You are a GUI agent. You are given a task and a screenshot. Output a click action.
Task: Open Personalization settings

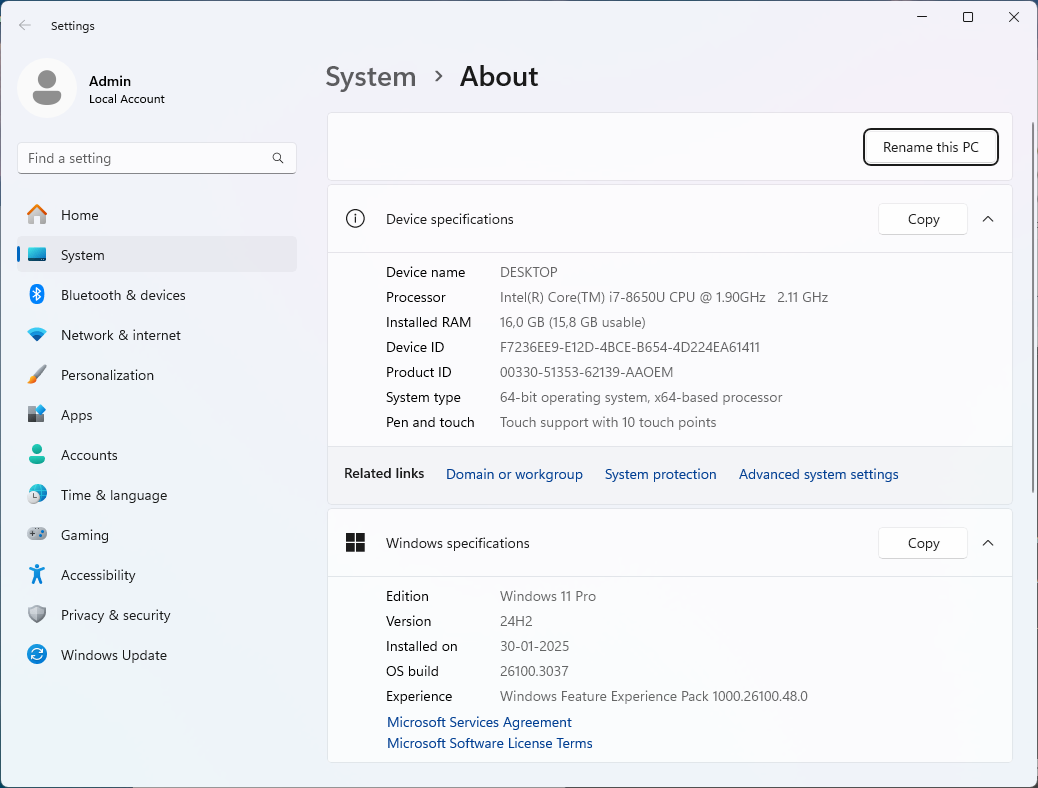coord(157,375)
